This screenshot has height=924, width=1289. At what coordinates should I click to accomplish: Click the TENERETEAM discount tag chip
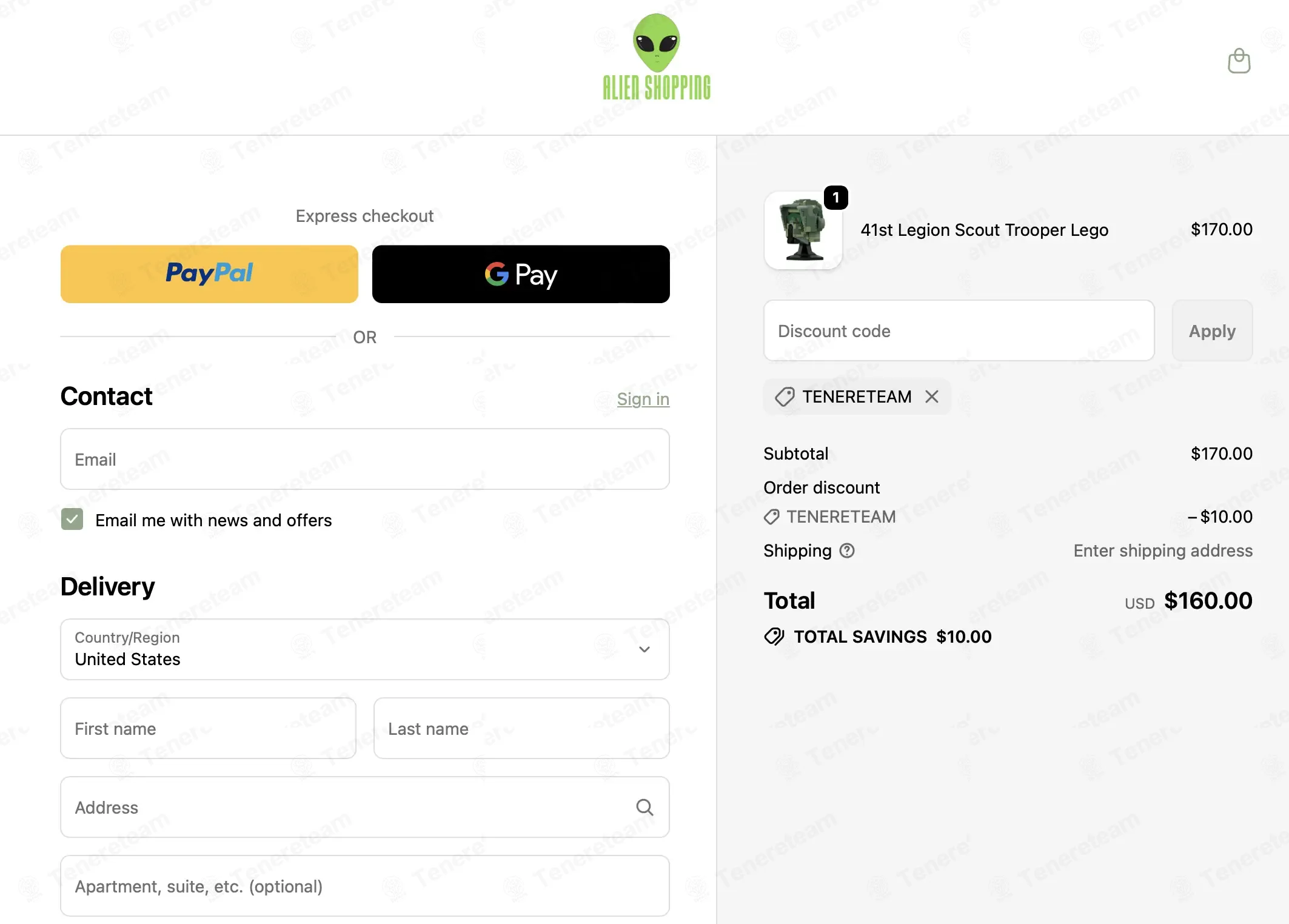coord(857,397)
